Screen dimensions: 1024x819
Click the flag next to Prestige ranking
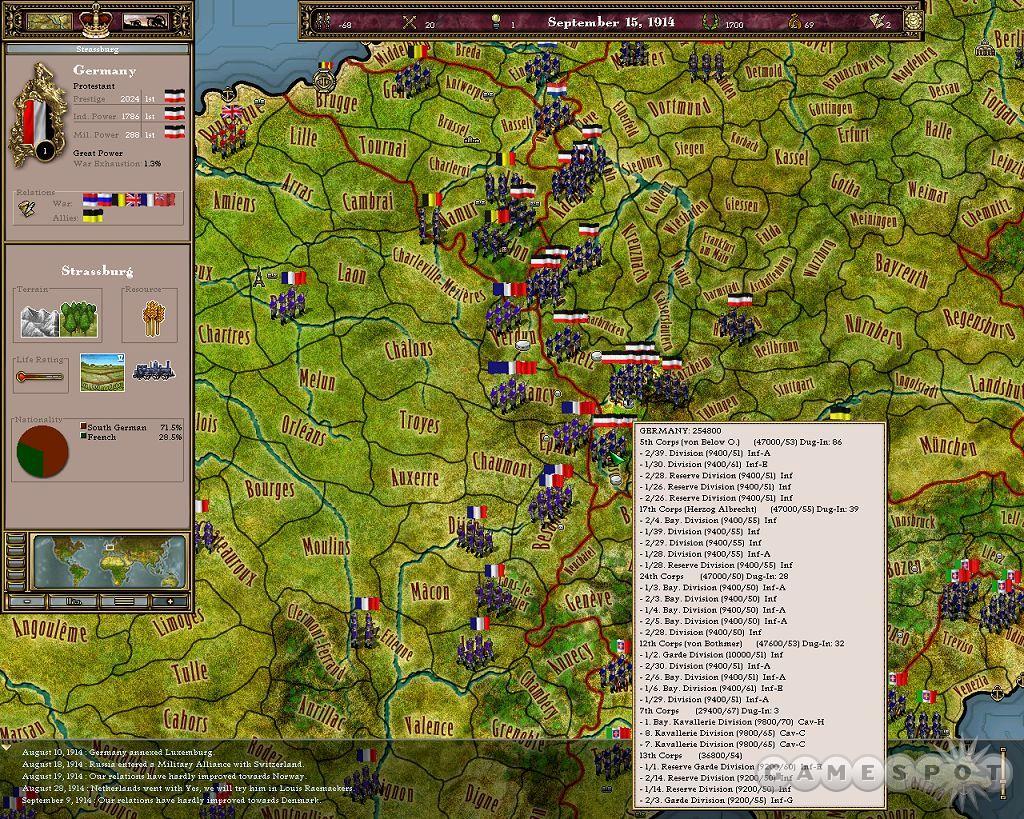pos(174,97)
